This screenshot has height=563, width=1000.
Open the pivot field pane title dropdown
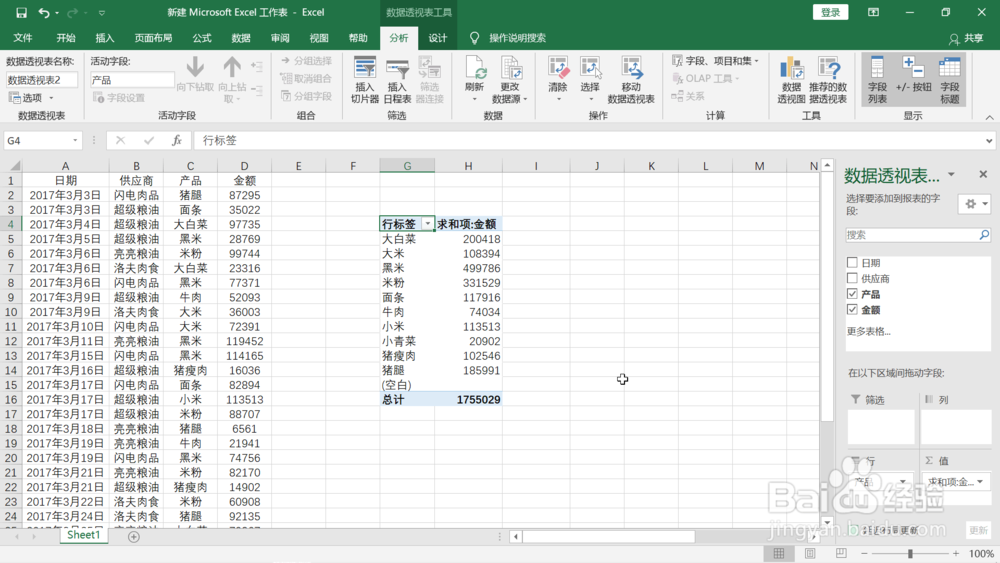pos(951,175)
